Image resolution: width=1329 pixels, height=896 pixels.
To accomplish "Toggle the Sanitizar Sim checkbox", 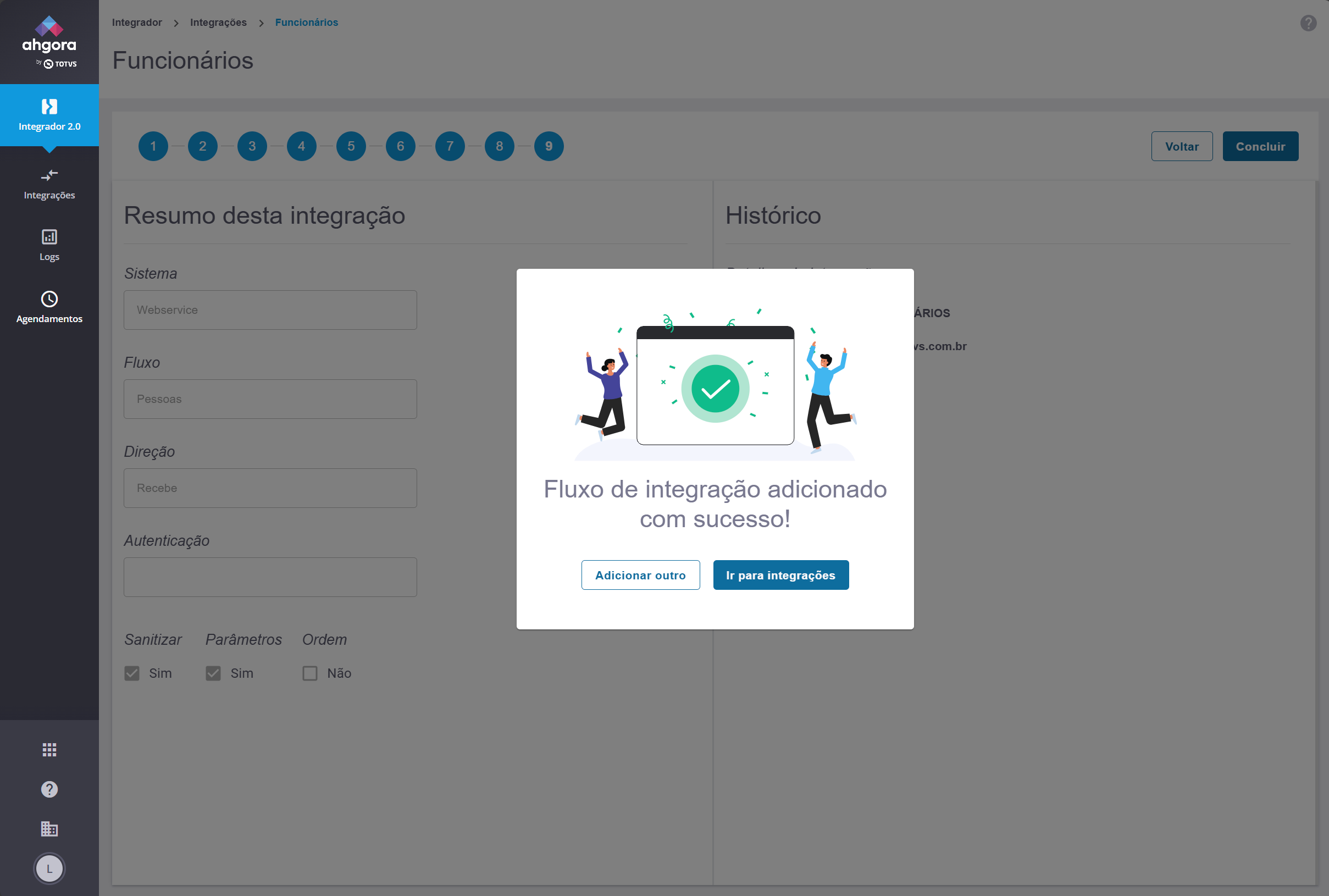I will tap(132, 673).
